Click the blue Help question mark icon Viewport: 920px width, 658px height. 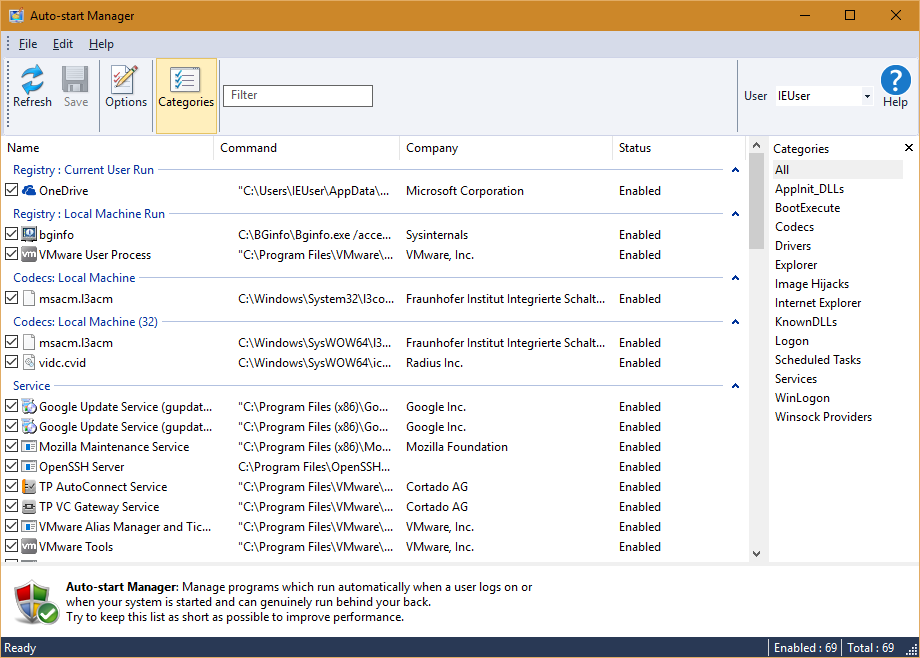895,81
